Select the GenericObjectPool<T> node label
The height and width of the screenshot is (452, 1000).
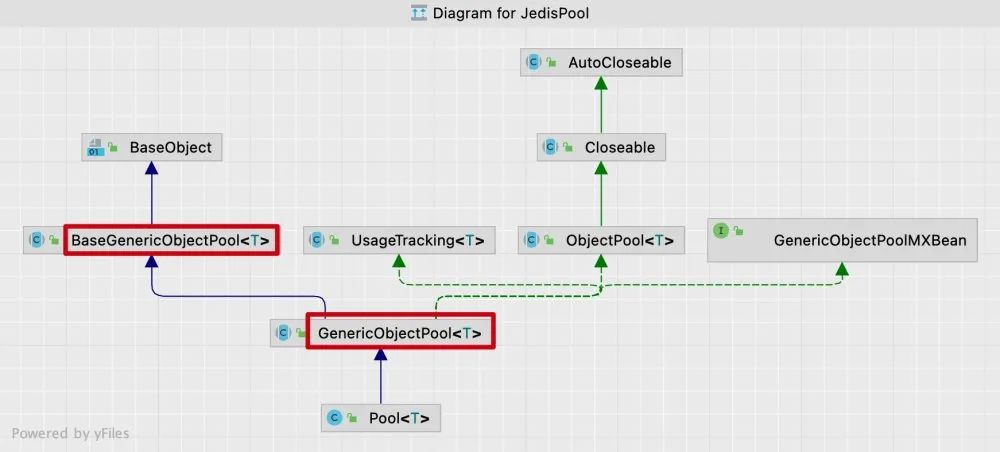(399, 333)
